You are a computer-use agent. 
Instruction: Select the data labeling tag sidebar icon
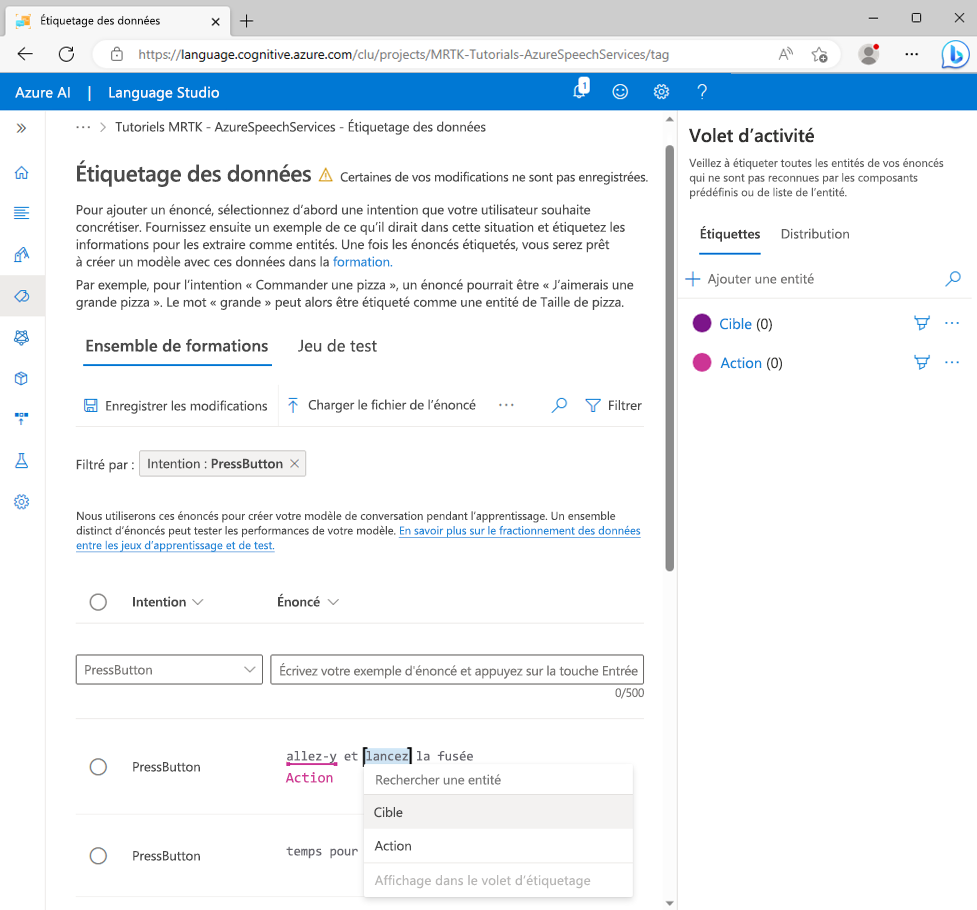click(x=21, y=296)
